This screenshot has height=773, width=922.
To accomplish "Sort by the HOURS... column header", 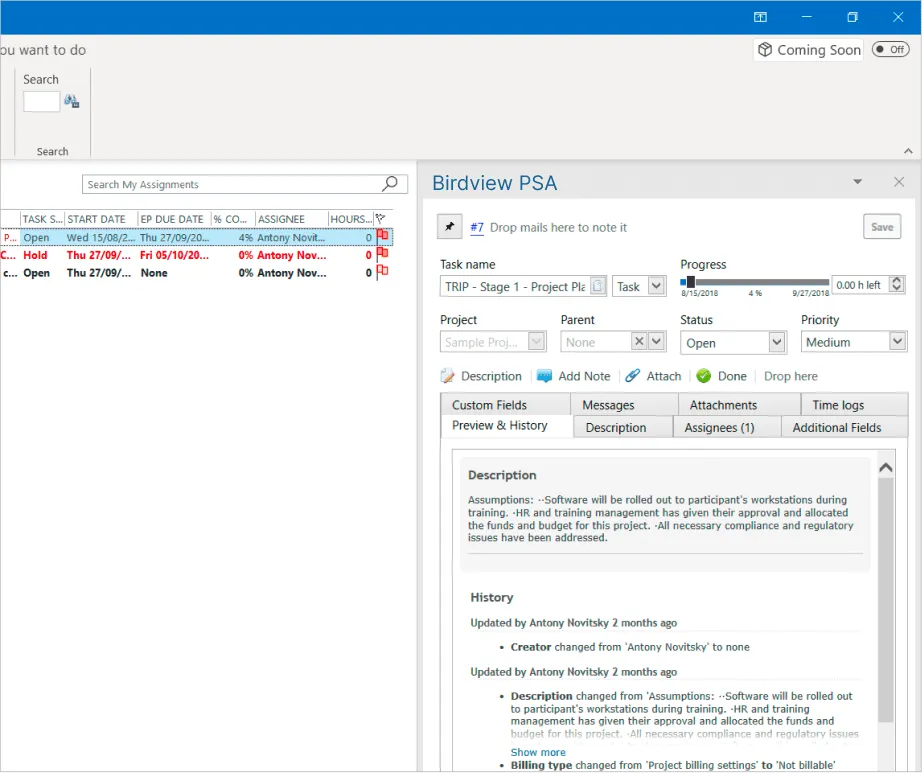I will [x=351, y=219].
